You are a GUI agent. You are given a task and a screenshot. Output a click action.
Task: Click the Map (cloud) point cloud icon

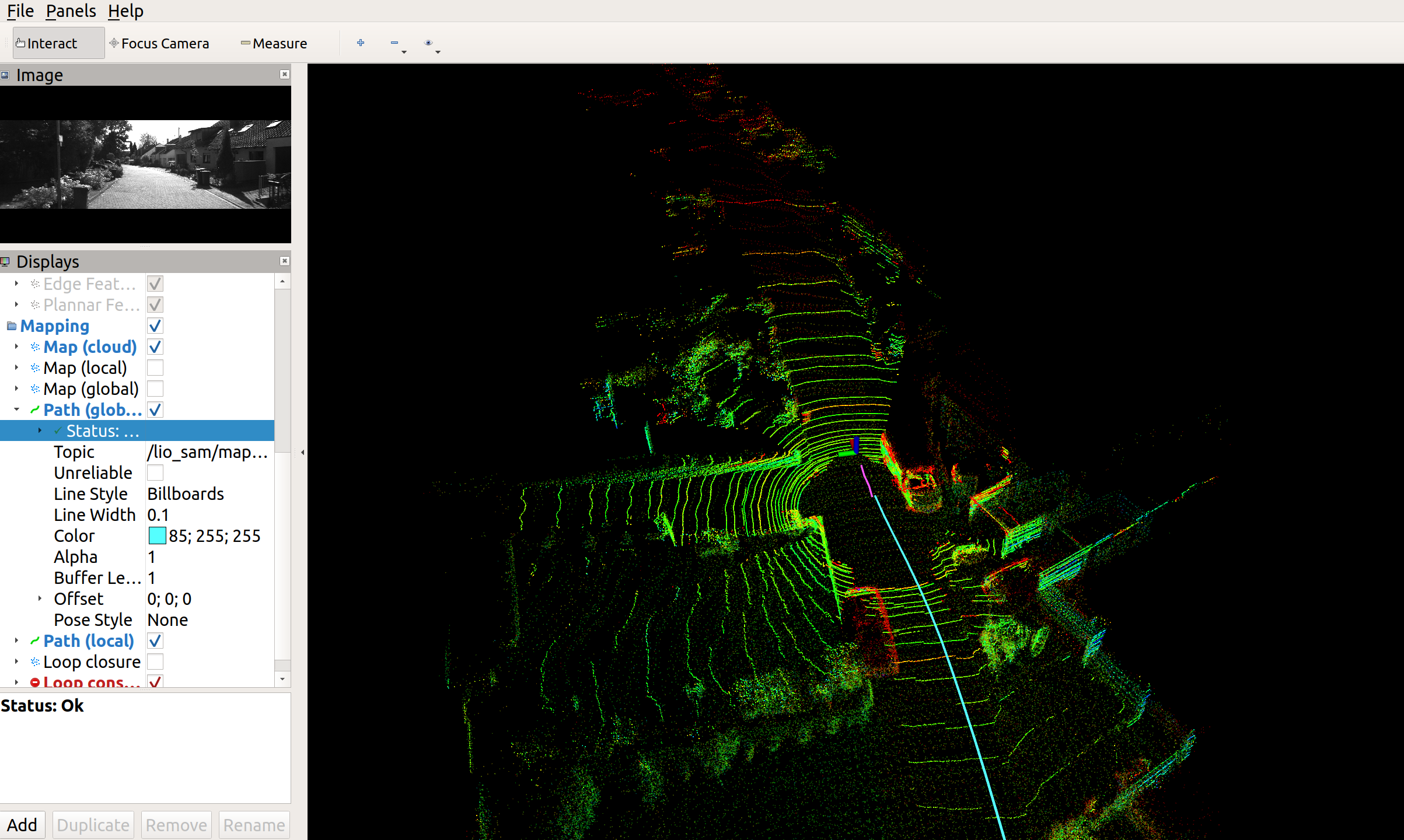(x=35, y=347)
